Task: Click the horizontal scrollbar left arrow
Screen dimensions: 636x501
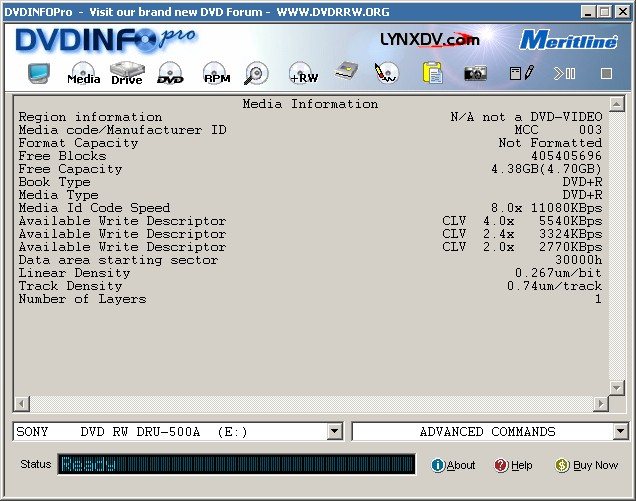Action: pyautogui.click(x=21, y=404)
